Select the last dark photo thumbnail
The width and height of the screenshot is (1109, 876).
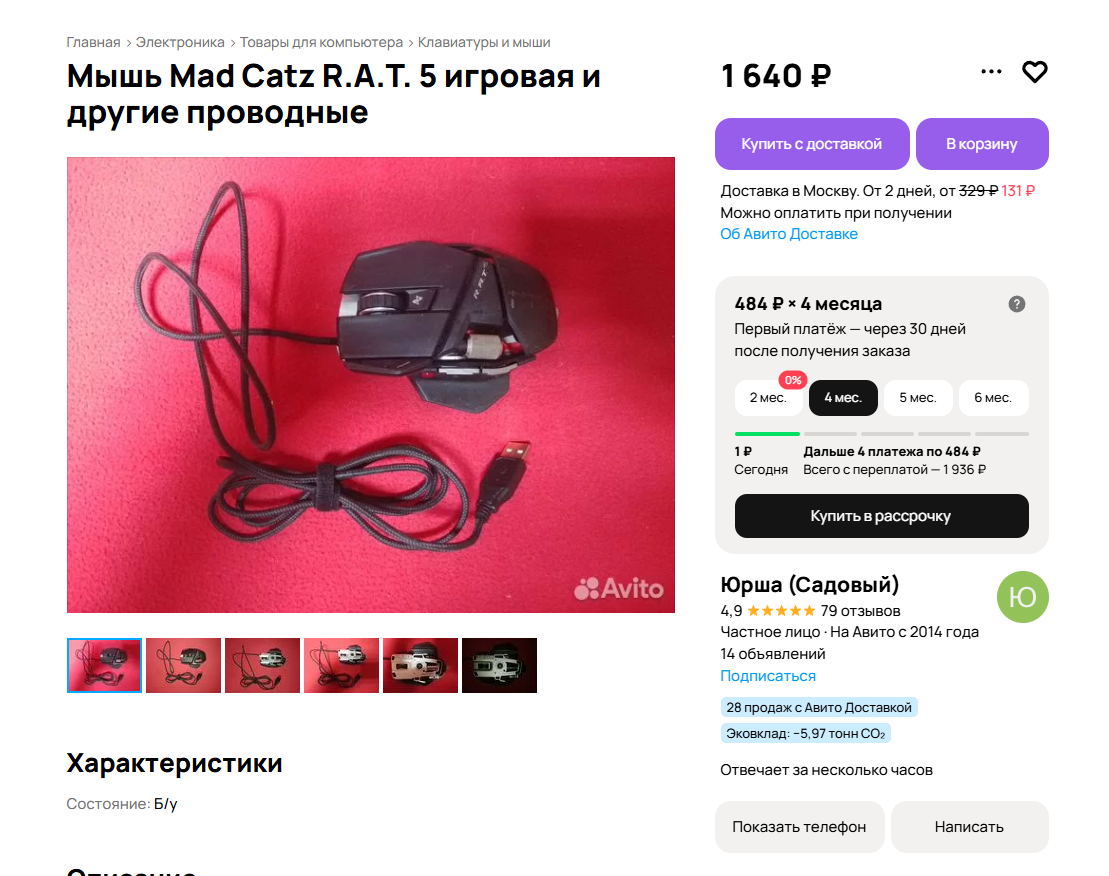click(x=499, y=665)
